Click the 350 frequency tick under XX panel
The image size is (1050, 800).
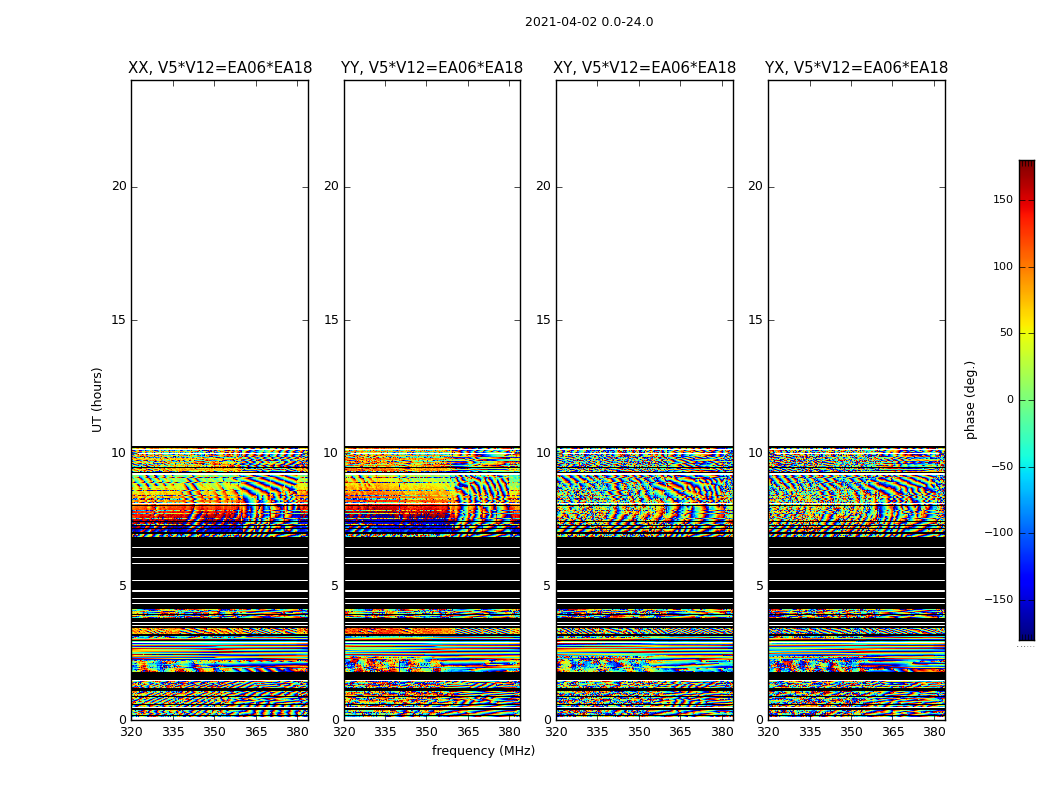[214, 732]
